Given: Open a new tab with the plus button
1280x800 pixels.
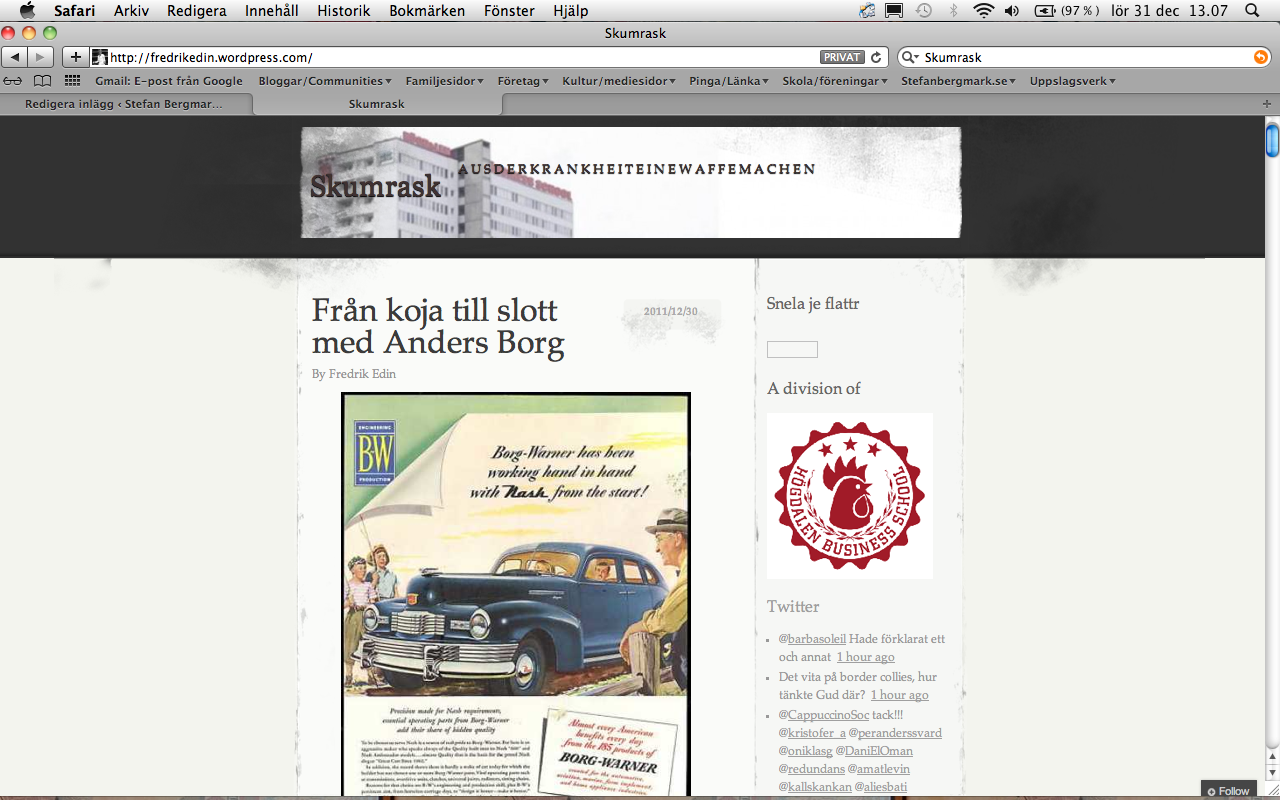Looking at the screenshot, I should pos(1267,104).
